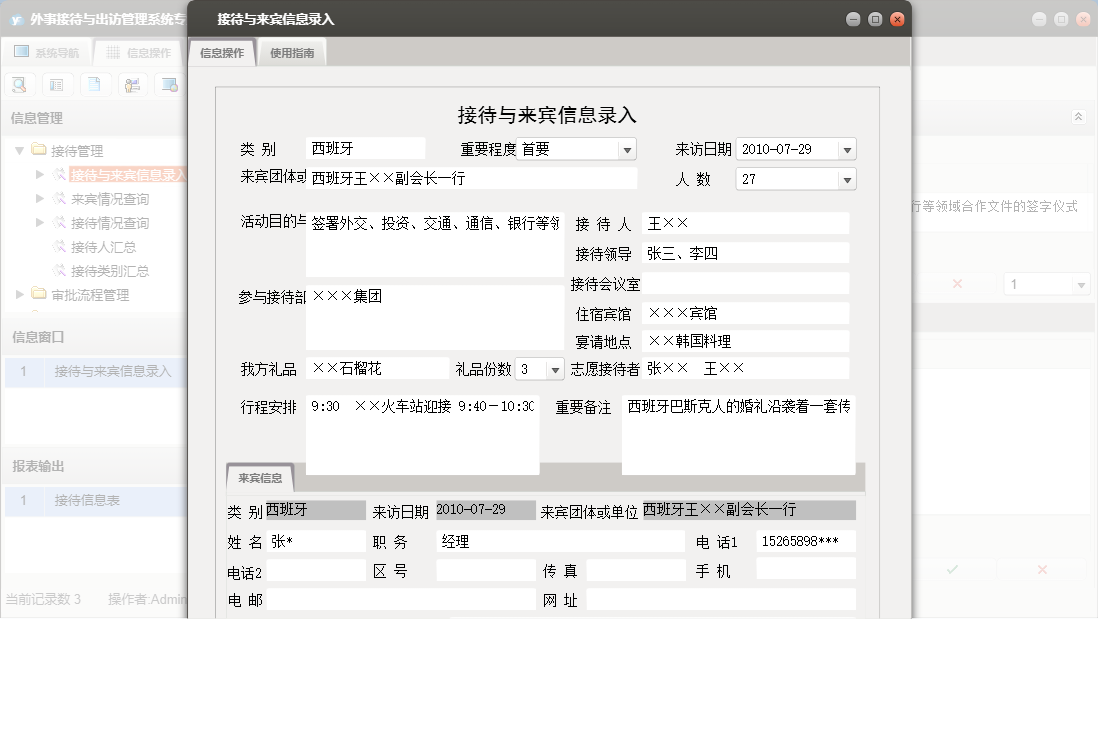This screenshot has width=1098, height=745.
Task: Click the 审批流程管理 node icon
Action: [37, 294]
